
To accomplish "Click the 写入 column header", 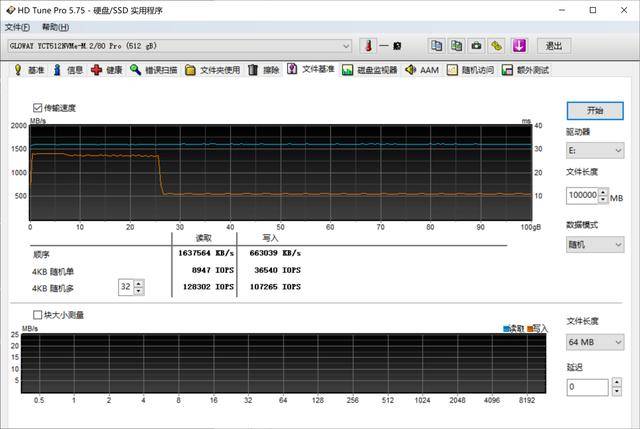I will (270, 238).
